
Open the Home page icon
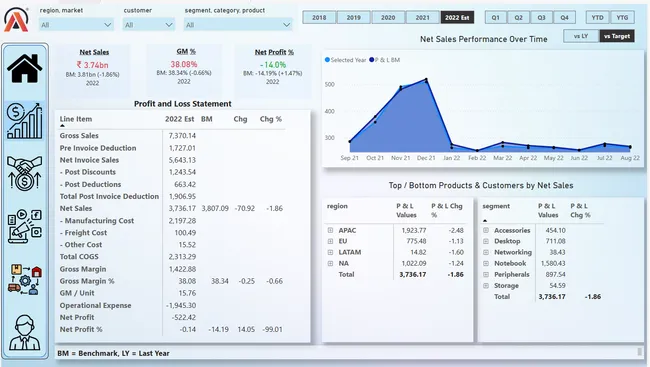24,68
